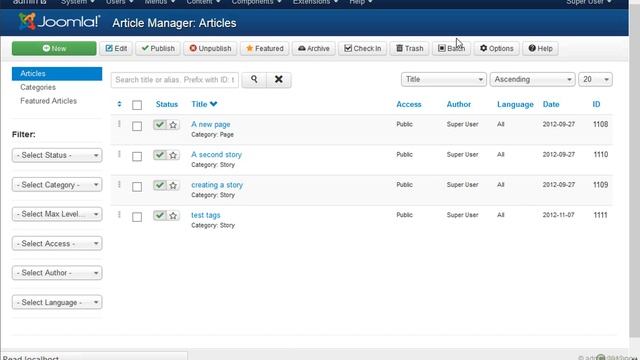Open the 'A new page' article link

(x=211, y=124)
